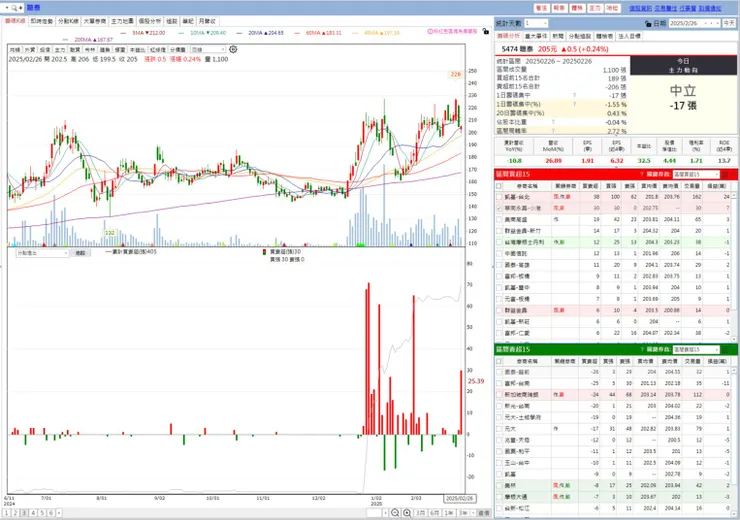Click the zoom in magnifier below chart
Viewport: 740px width, 520px height.
click(407, 513)
